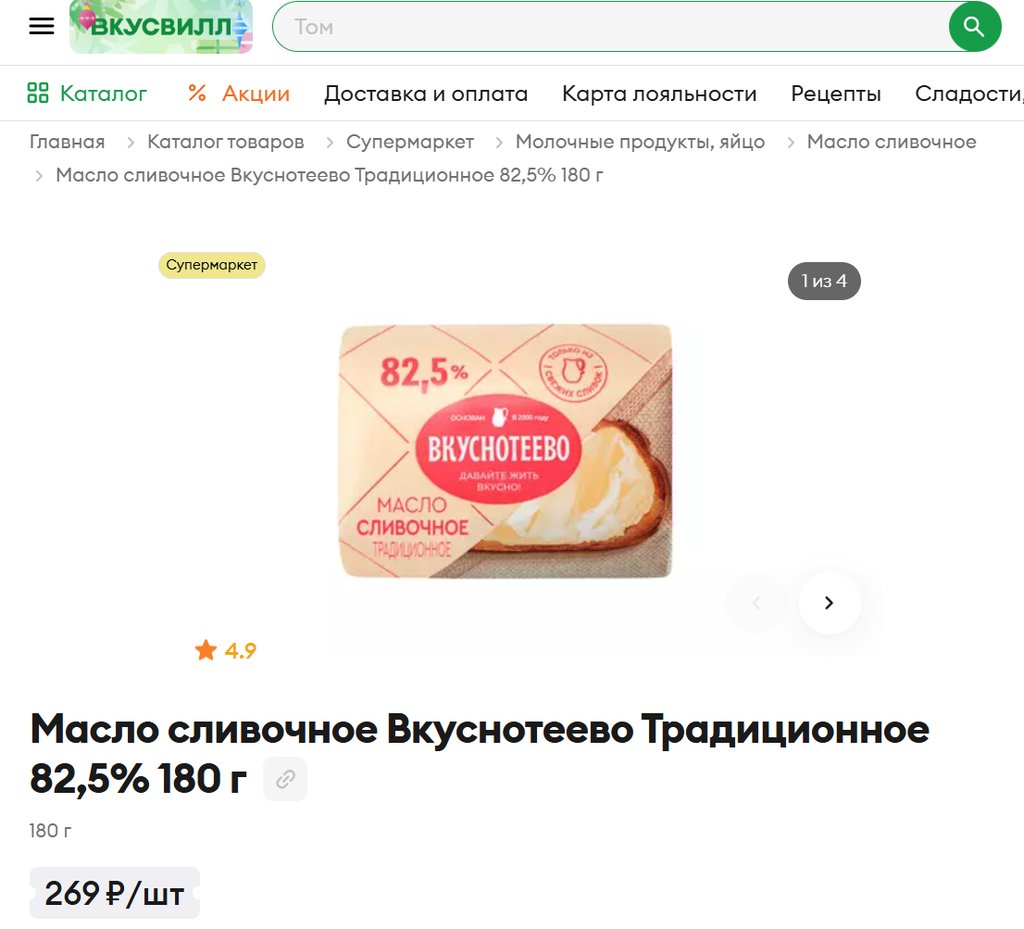
Task: Open the hamburger menu icon
Action: pyautogui.click(x=41, y=26)
